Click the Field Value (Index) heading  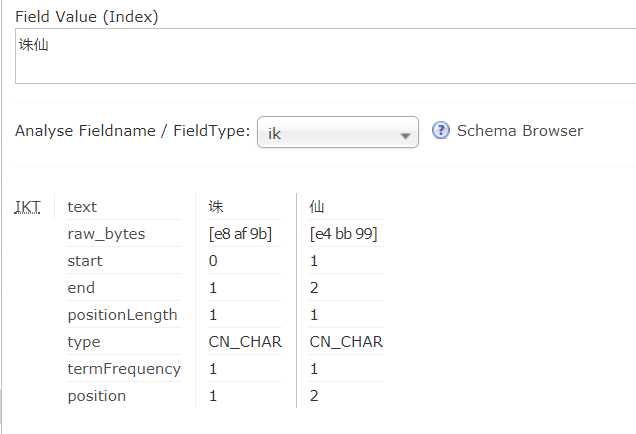pyautogui.click(x=87, y=17)
